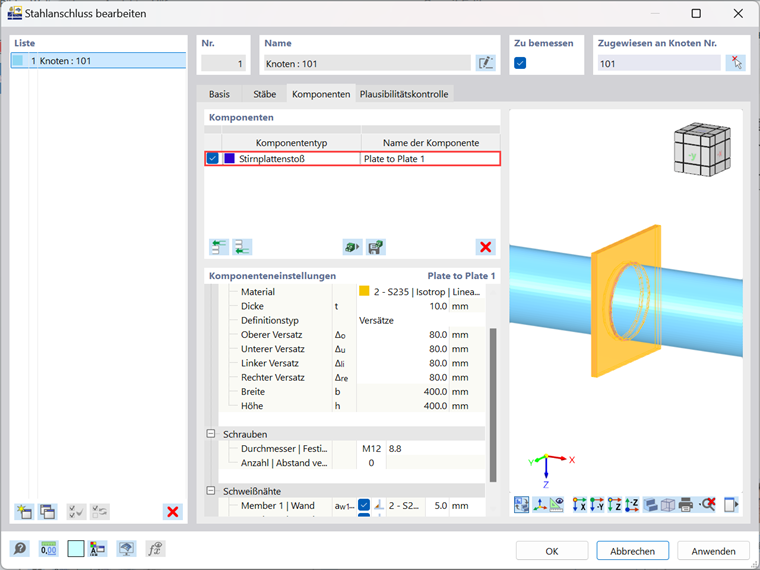This screenshot has height=570, width=760.
Task: Click the invert selection icon under Liste
Action: (100, 512)
